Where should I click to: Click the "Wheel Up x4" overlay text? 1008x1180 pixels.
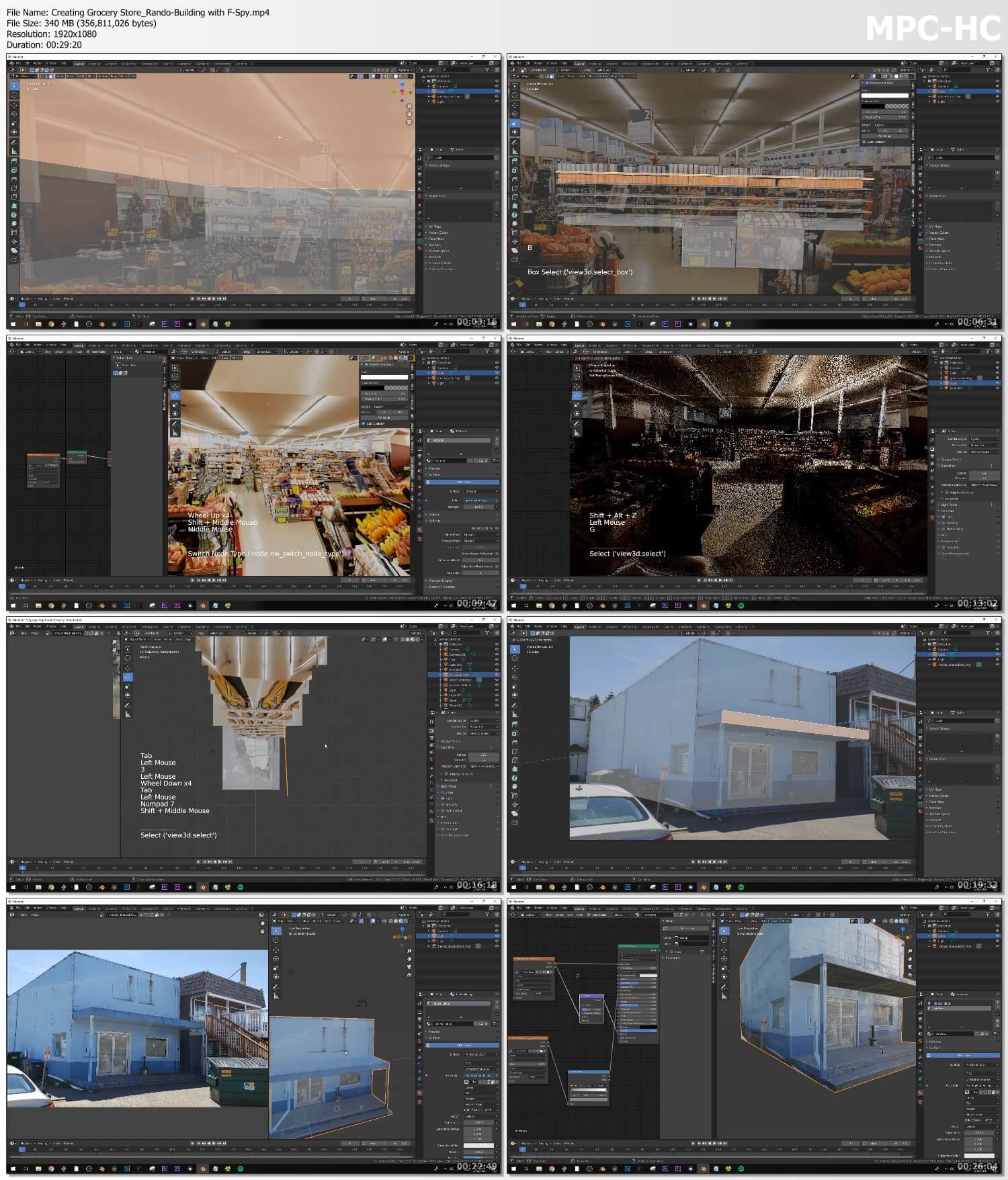[x=208, y=515]
